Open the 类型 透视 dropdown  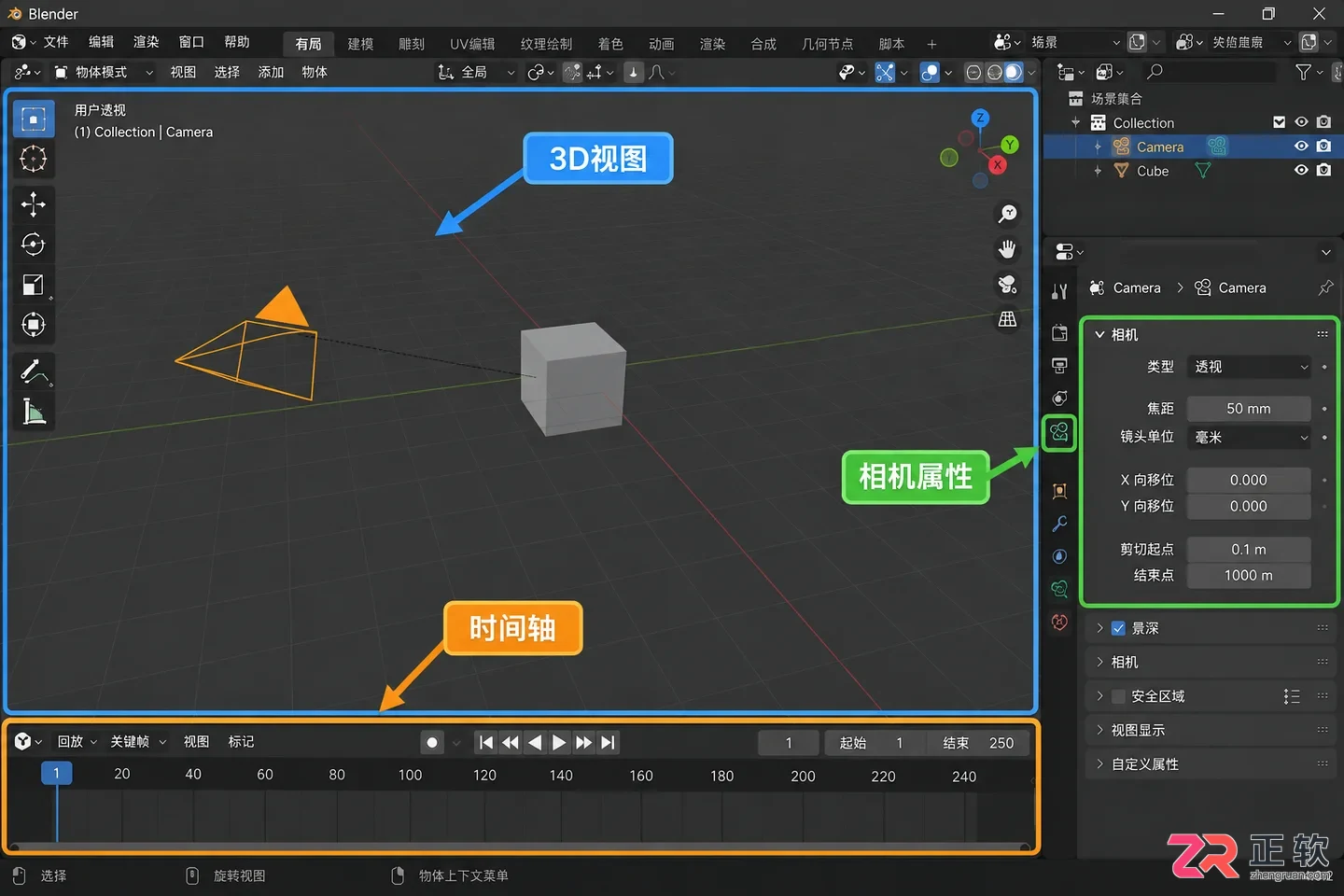coord(1250,367)
